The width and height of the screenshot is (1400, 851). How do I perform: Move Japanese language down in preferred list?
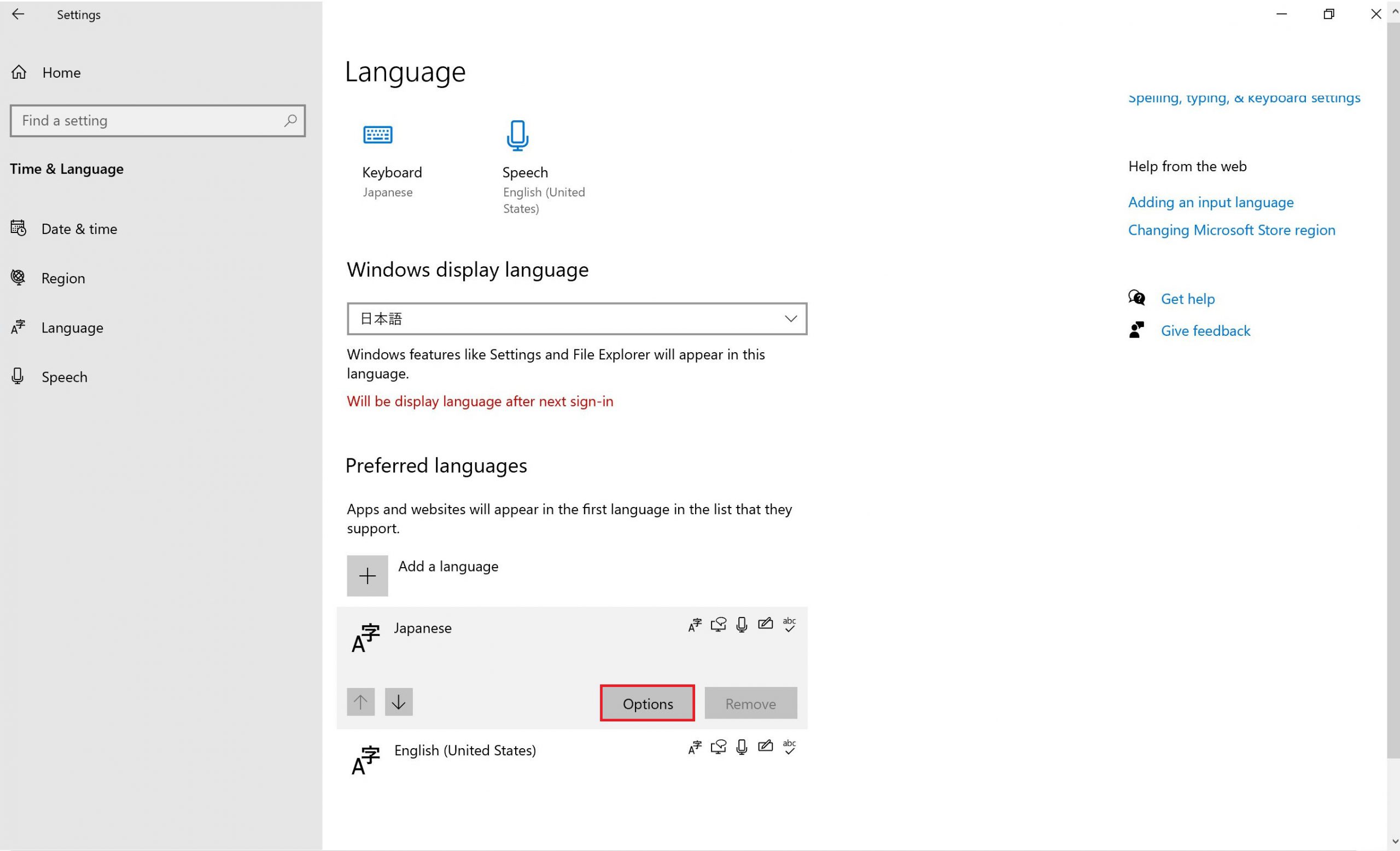pos(398,702)
